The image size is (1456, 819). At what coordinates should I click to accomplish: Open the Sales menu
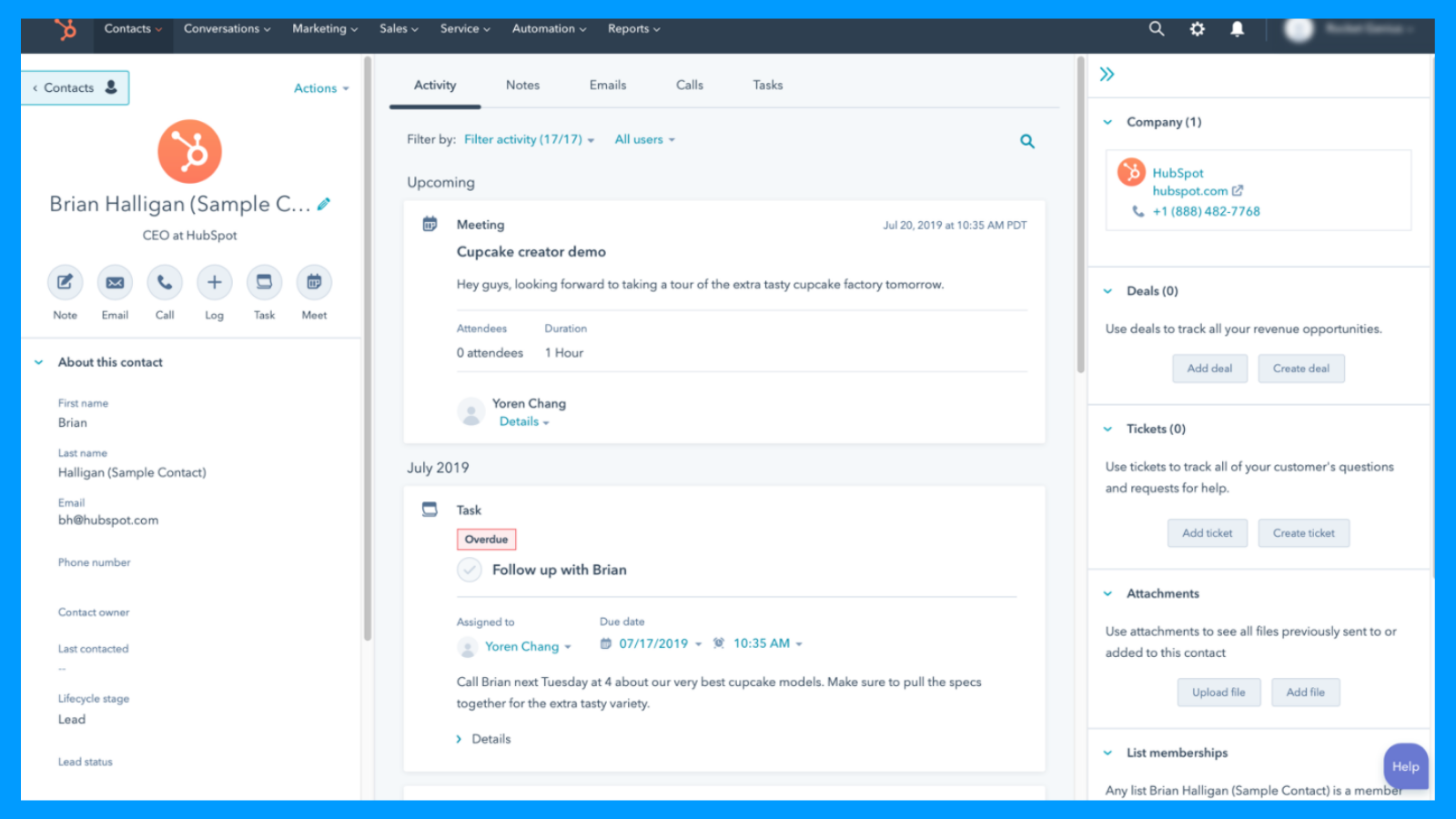[399, 28]
